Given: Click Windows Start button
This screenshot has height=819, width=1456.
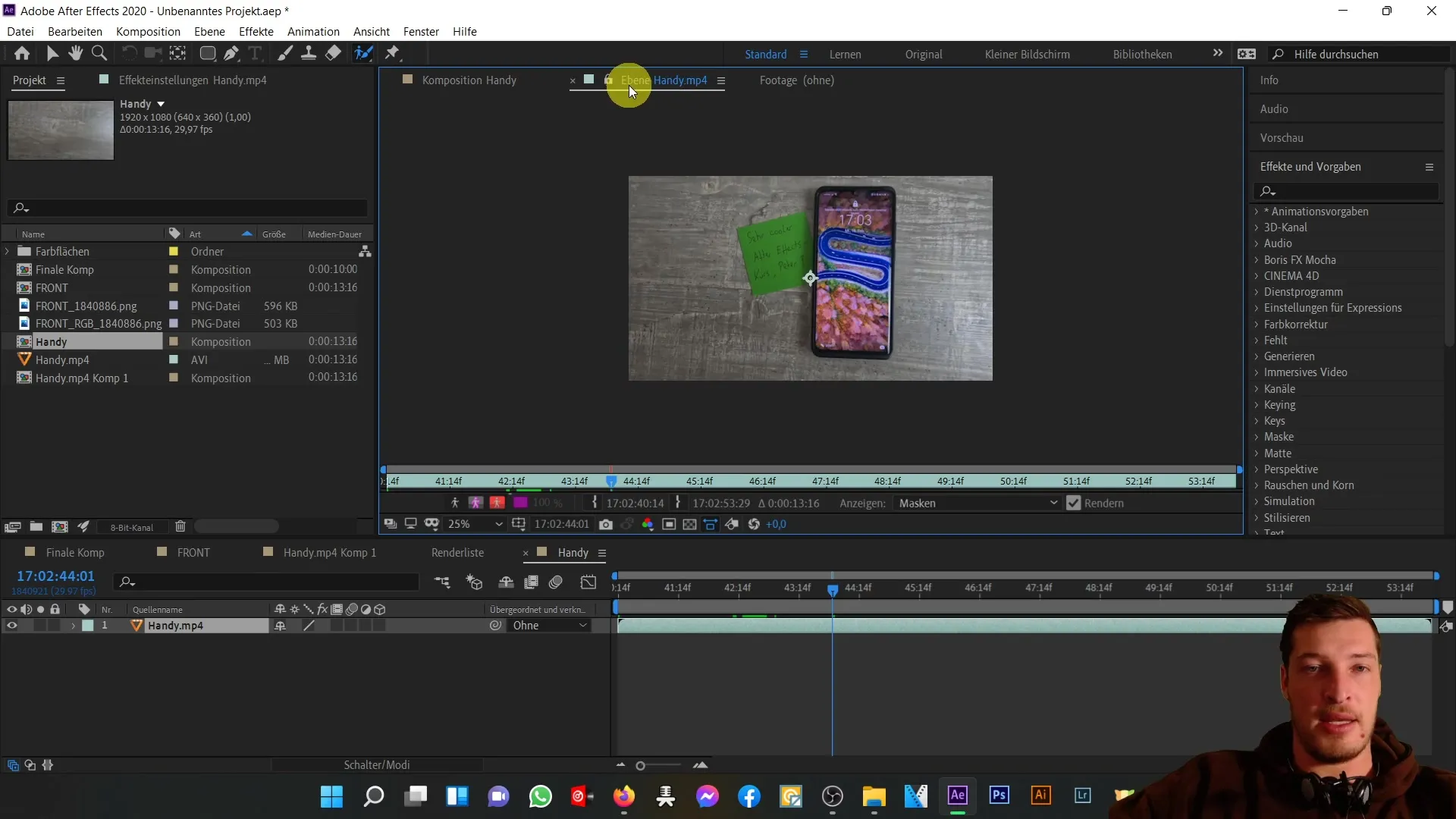Looking at the screenshot, I should click(331, 796).
